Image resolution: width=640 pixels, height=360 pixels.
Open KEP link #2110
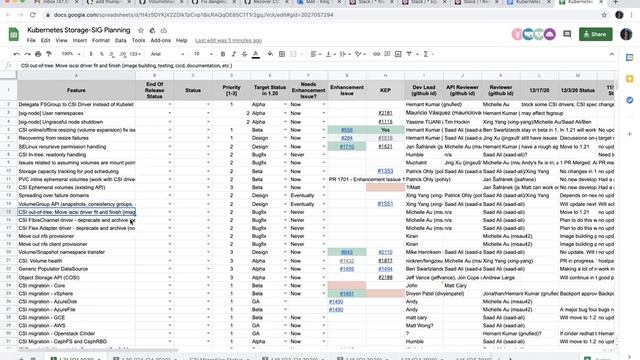[x=385, y=252]
